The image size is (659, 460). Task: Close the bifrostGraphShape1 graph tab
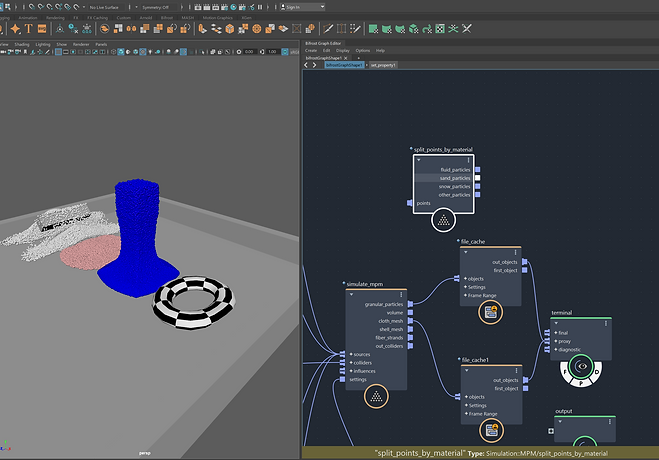[345, 58]
